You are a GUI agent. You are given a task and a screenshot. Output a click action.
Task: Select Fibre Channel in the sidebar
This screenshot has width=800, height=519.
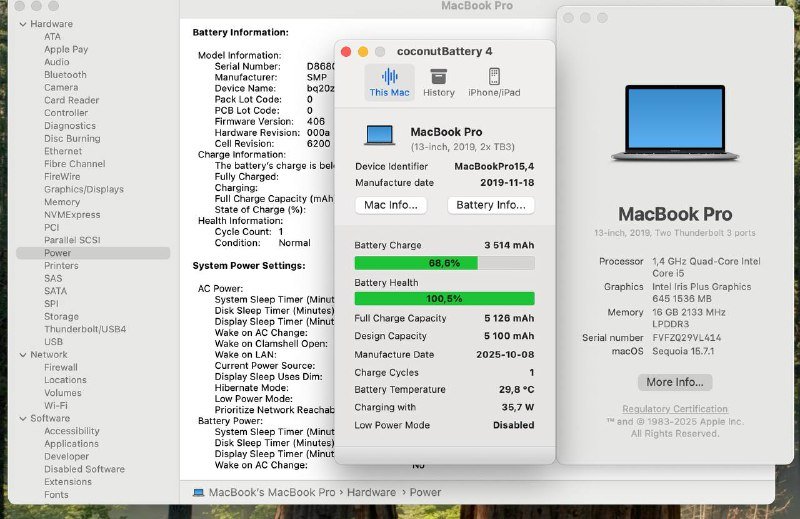74,164
